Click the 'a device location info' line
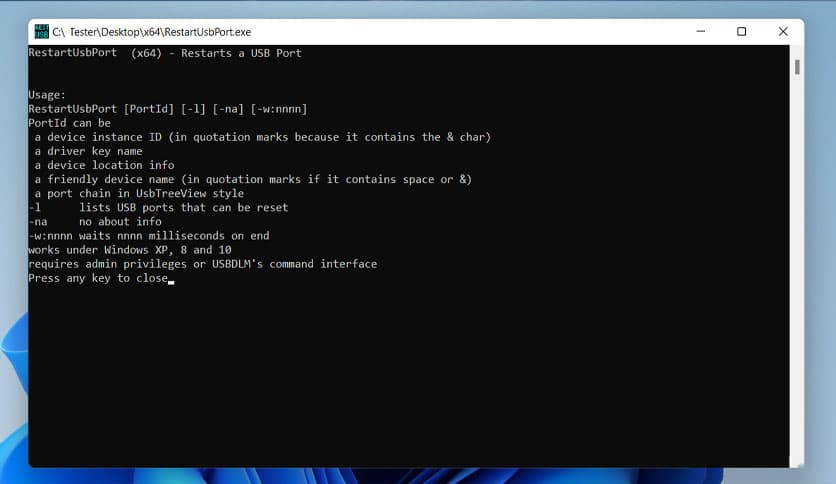The height and width of the screenshot is (484, 836). 104,165
